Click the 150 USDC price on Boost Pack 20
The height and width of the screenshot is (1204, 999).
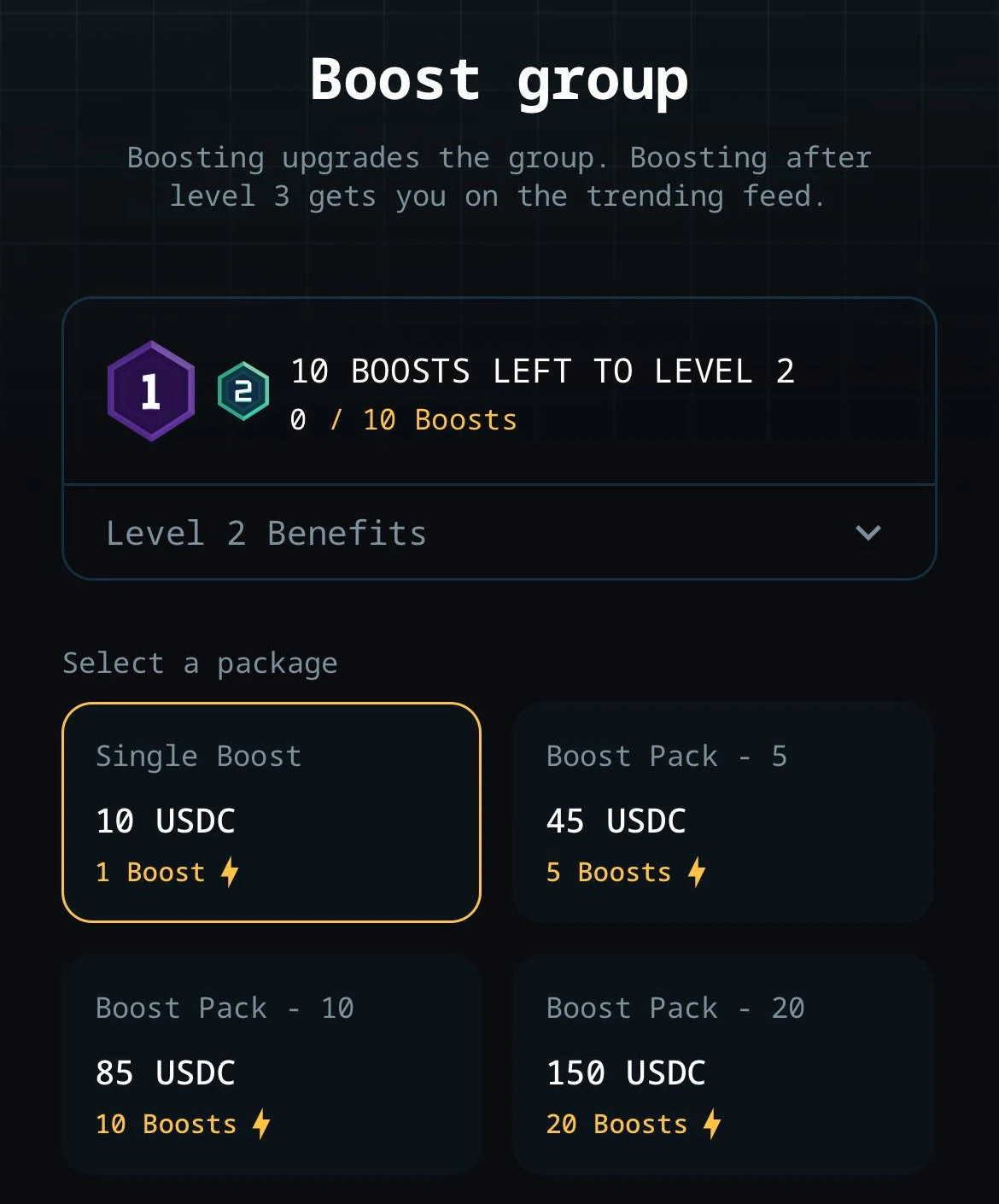pyautogui.click(x=626, y=1072)
